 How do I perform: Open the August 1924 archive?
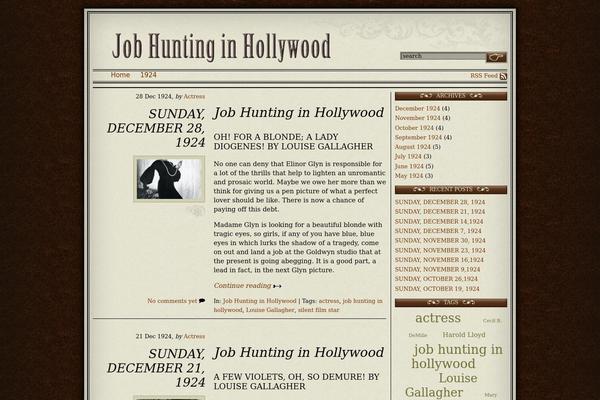click(413, 147)
